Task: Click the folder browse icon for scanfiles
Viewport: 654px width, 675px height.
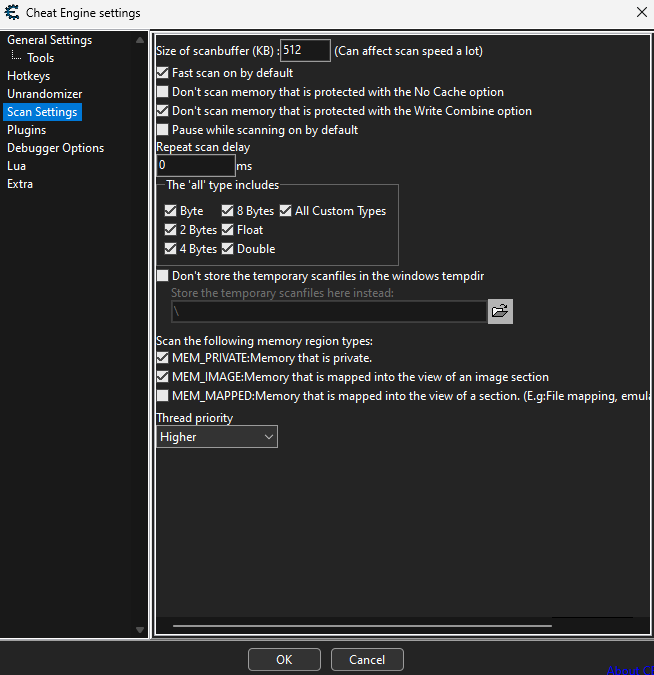Action: click(x=500, y=311)
